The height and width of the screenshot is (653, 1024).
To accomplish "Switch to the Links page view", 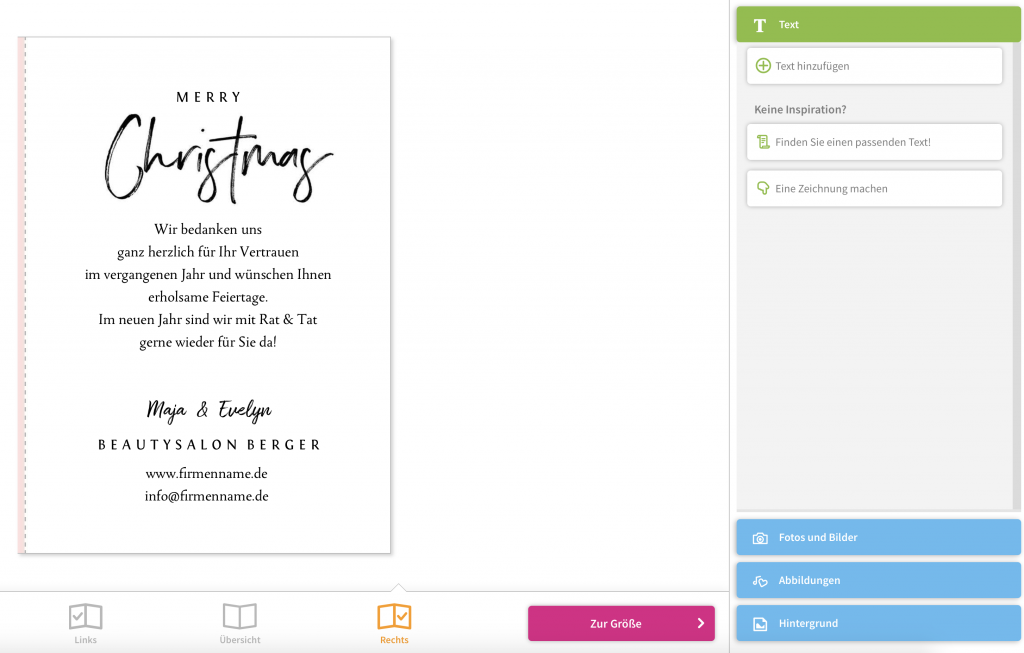I will 86,624.
